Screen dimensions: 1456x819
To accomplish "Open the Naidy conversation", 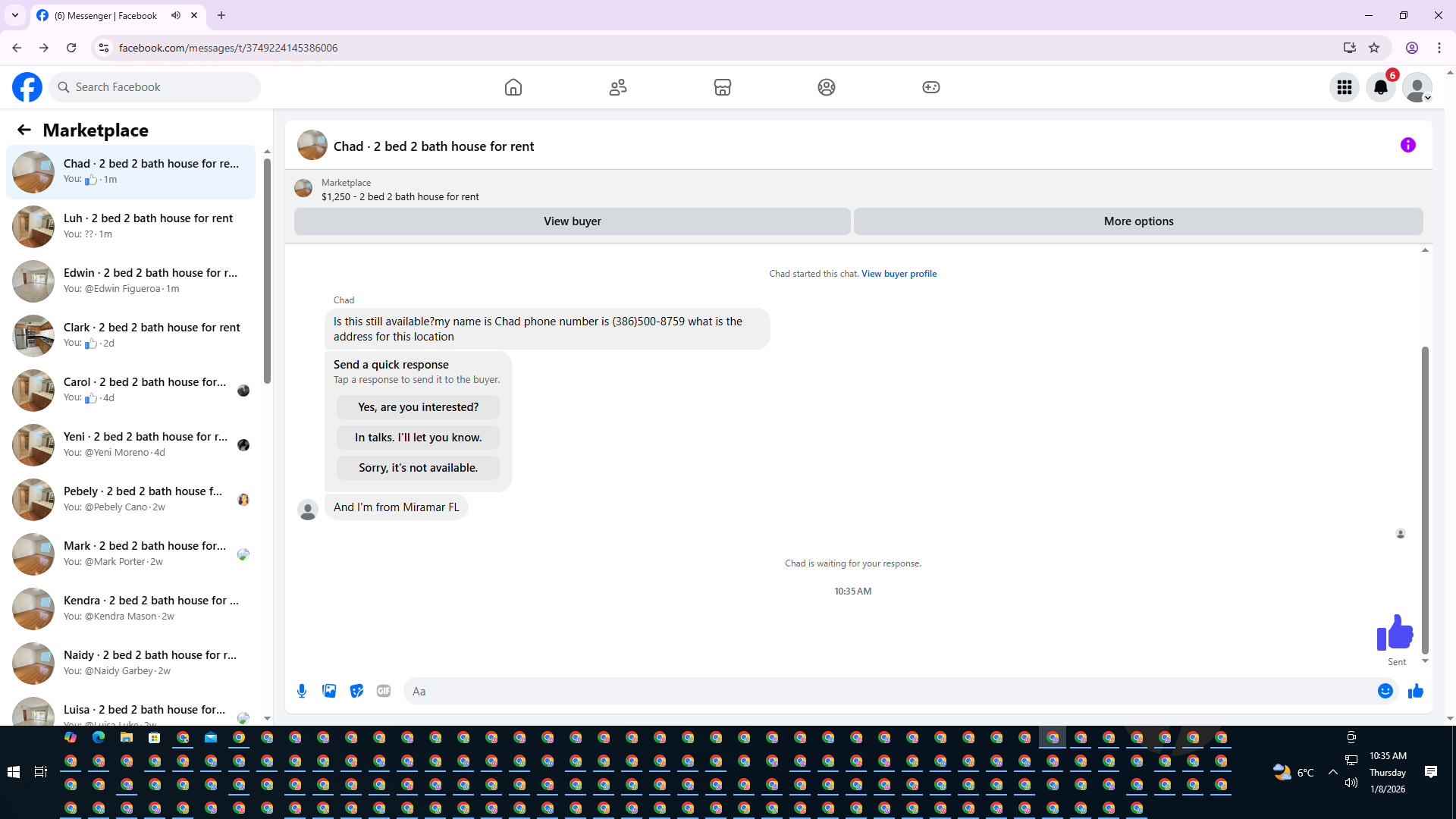I will click(x=131, y=664).
